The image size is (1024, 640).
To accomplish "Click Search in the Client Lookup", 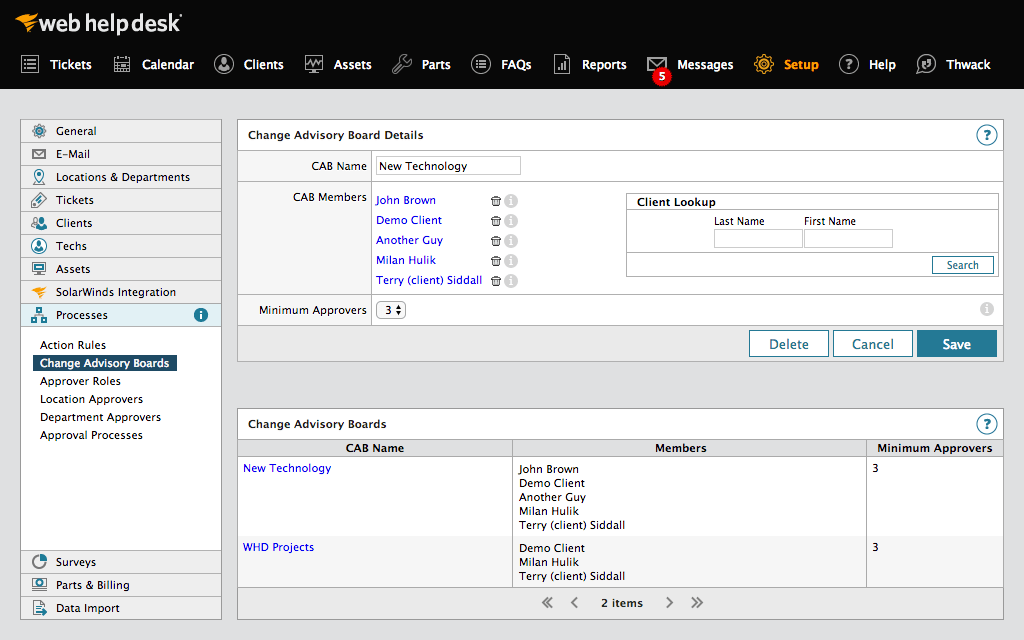I will [962, 264].
